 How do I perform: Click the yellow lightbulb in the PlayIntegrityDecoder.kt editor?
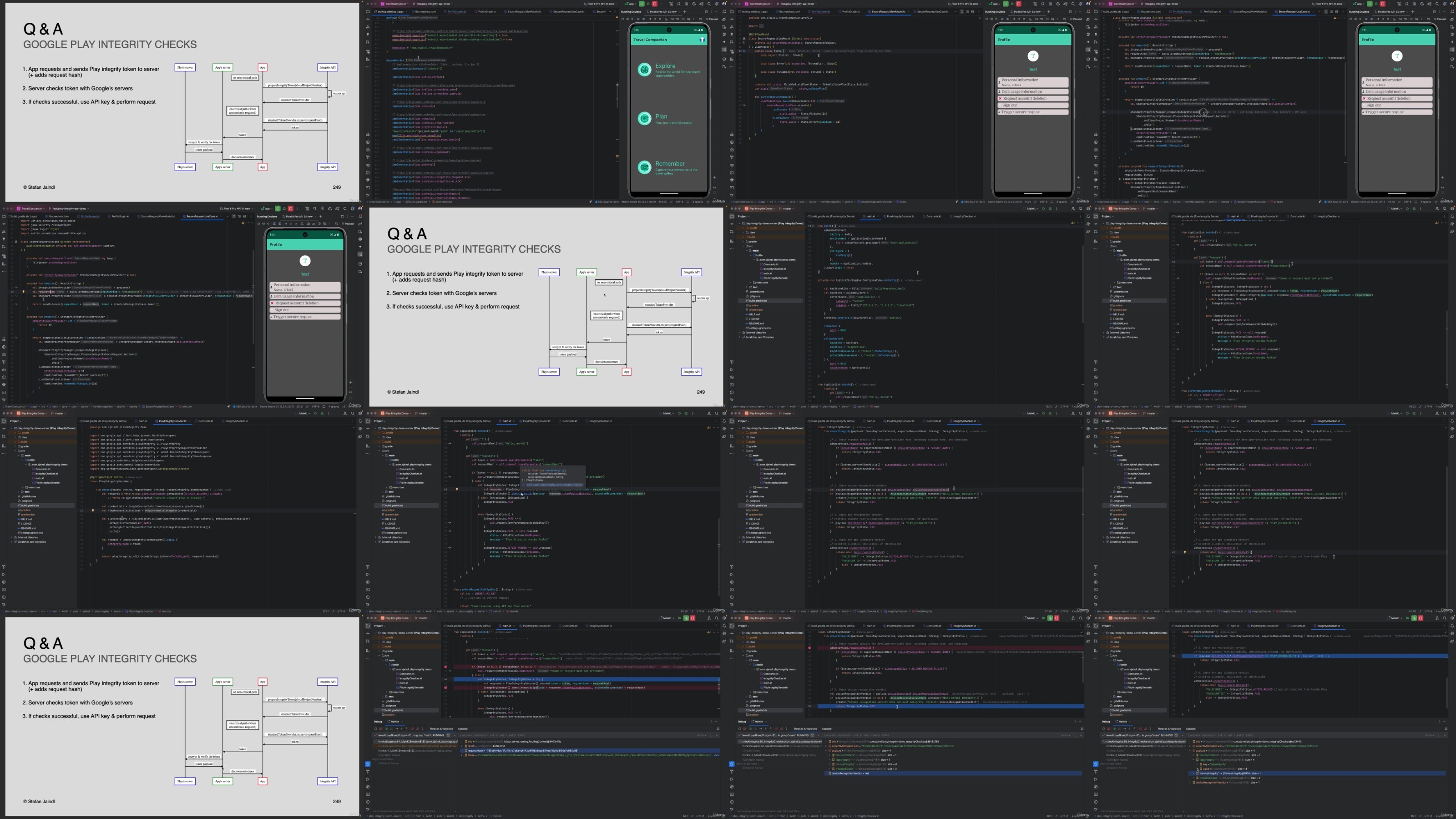tap(93, 511)
